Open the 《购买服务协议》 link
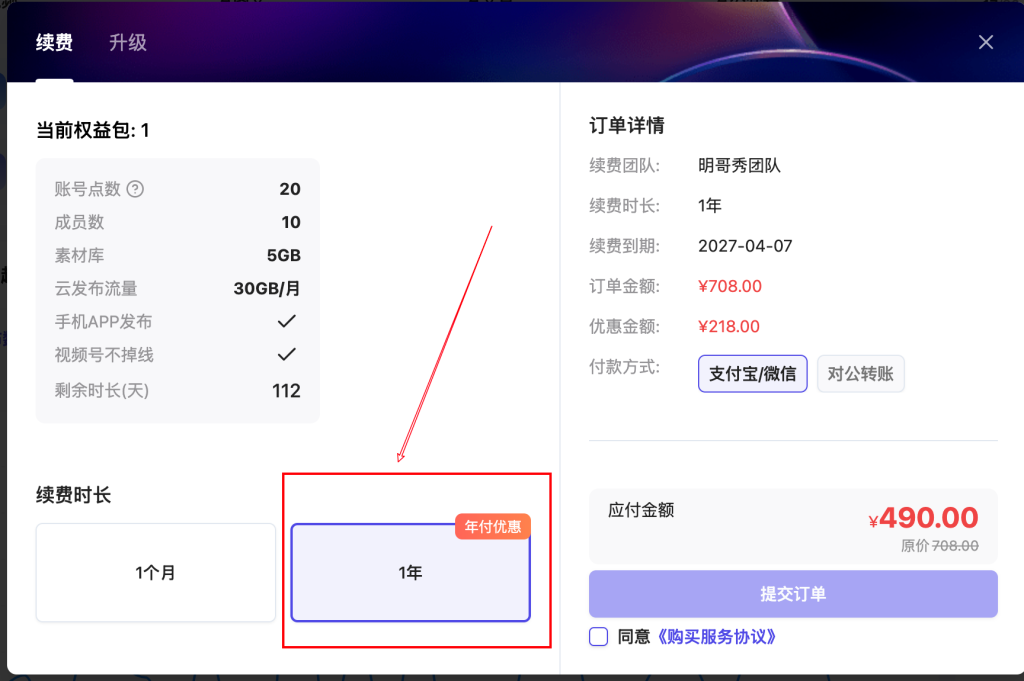This screenshot has width=1024, height=681. pyautogui.click(x=716, y=636)
